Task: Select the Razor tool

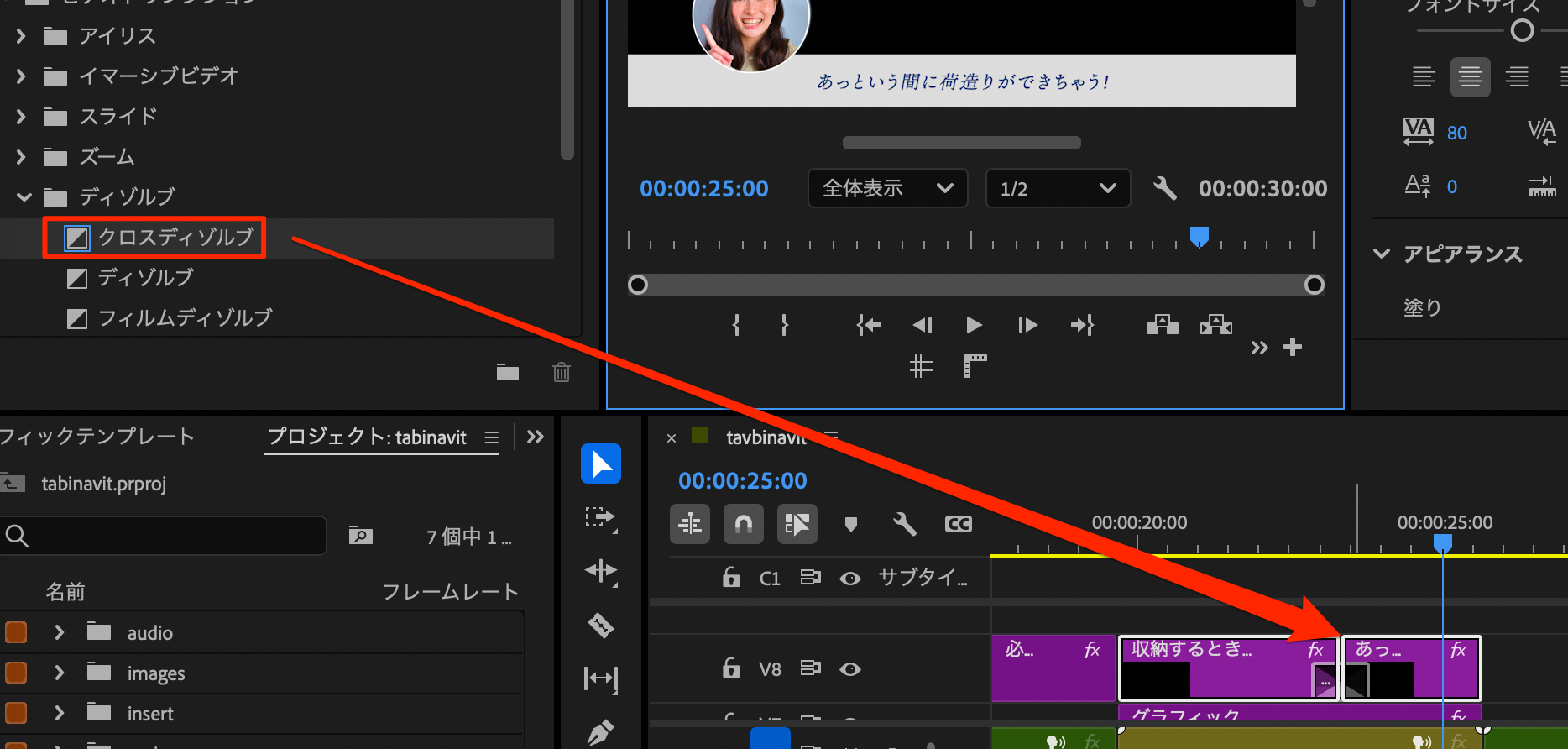Action: pyautogui.click(x=600, y=625)
